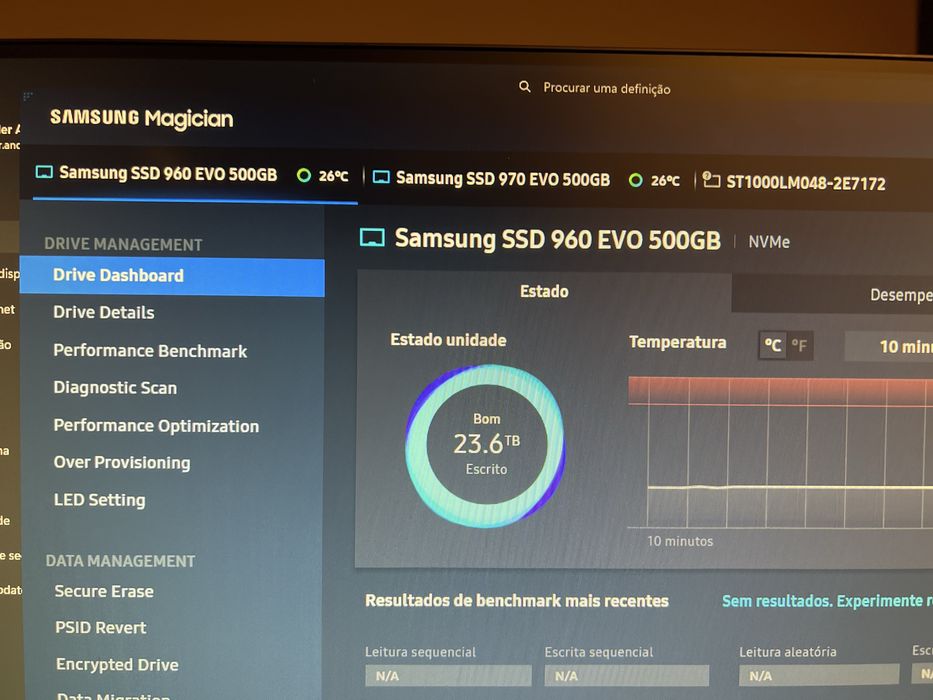Open Secure Erase in the sidebar
The image size is (933, 700).
pos(104,591)
